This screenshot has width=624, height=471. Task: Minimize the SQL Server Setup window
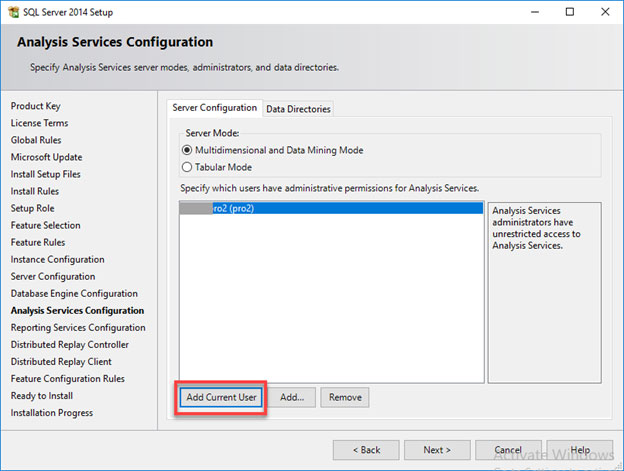pyautogui.click(x=535, y=12)
